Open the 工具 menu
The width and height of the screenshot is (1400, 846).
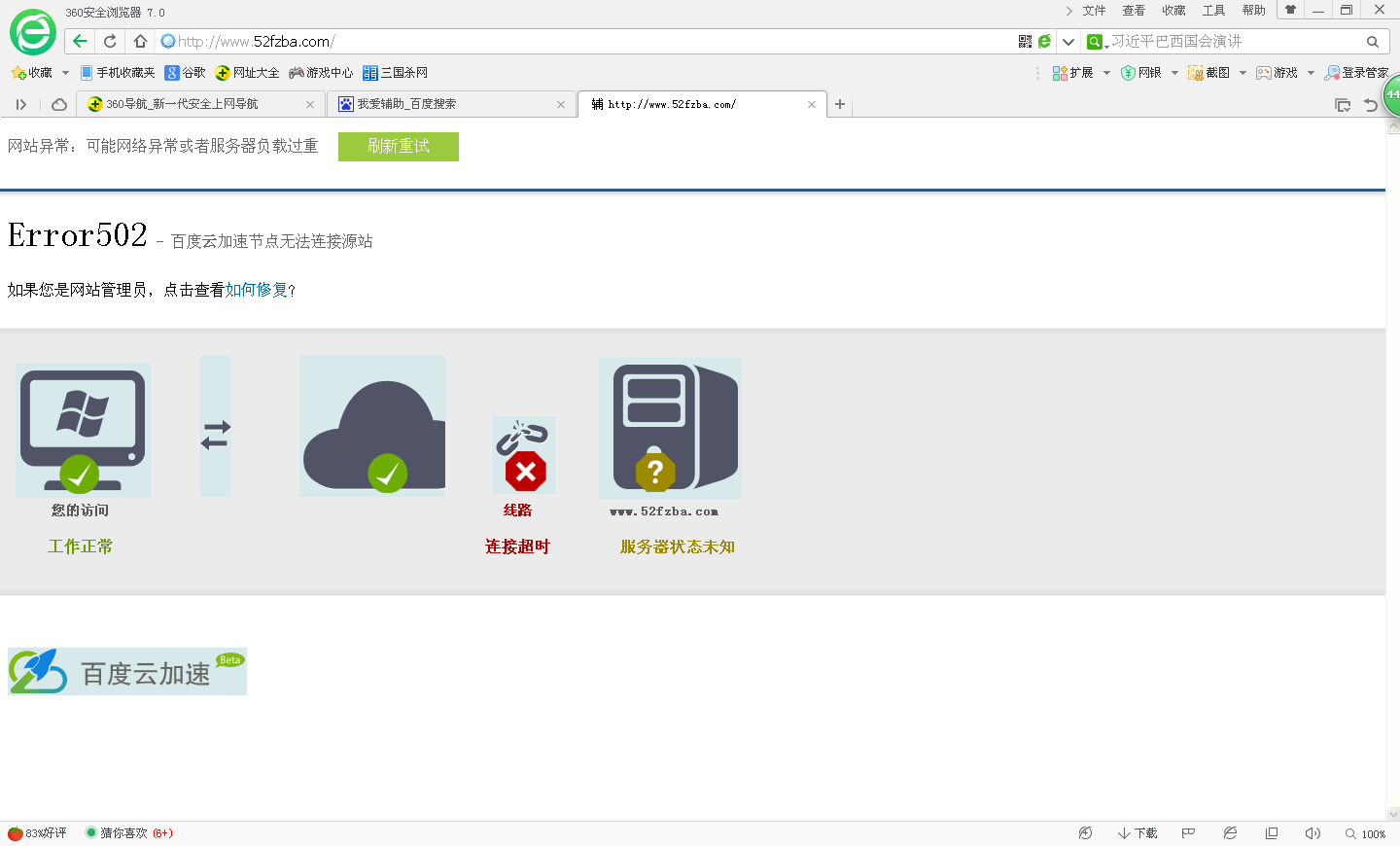[x=1213, y=11]
